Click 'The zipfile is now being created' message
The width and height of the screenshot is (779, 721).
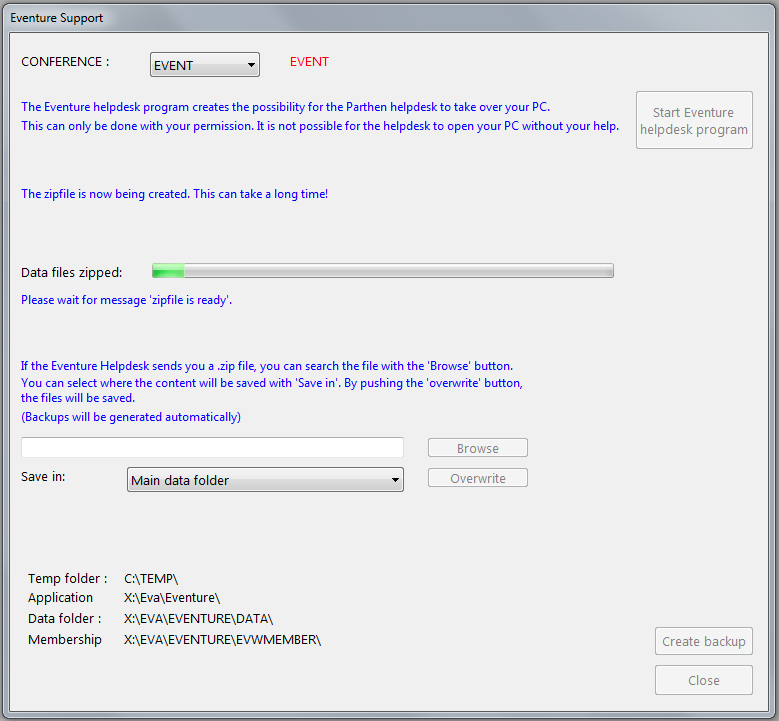point(174,194)
